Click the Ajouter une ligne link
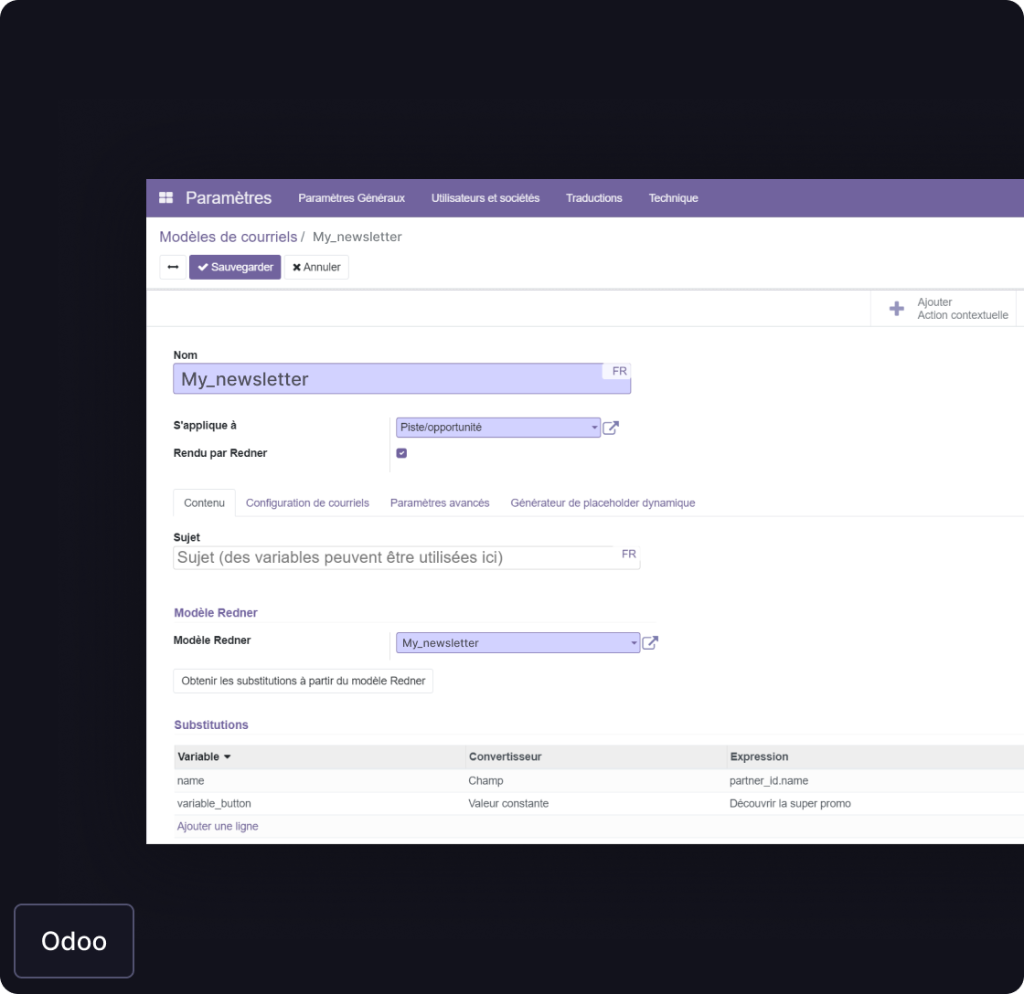1024x994 pixels. click(x=217, y=827)
